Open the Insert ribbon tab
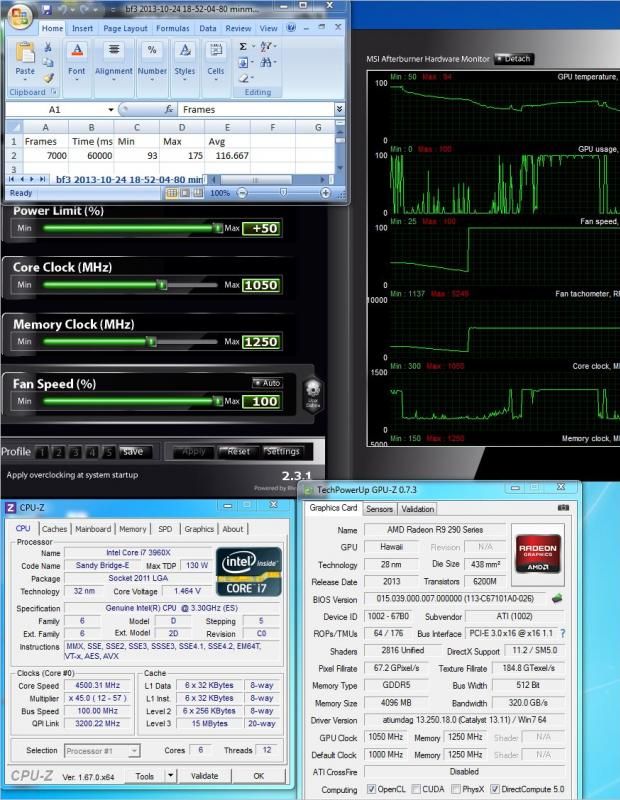The width and height of the screenshot is (620, 800). point(82,29)
